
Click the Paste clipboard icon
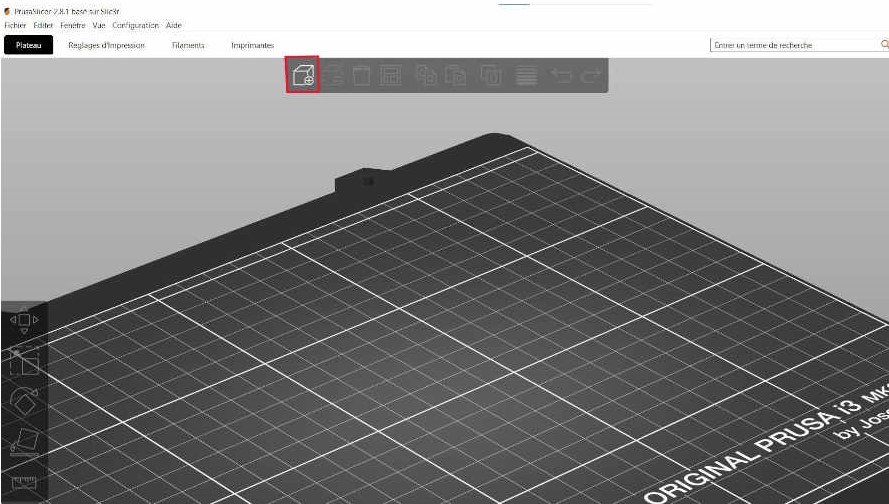[x=455, y=75]
